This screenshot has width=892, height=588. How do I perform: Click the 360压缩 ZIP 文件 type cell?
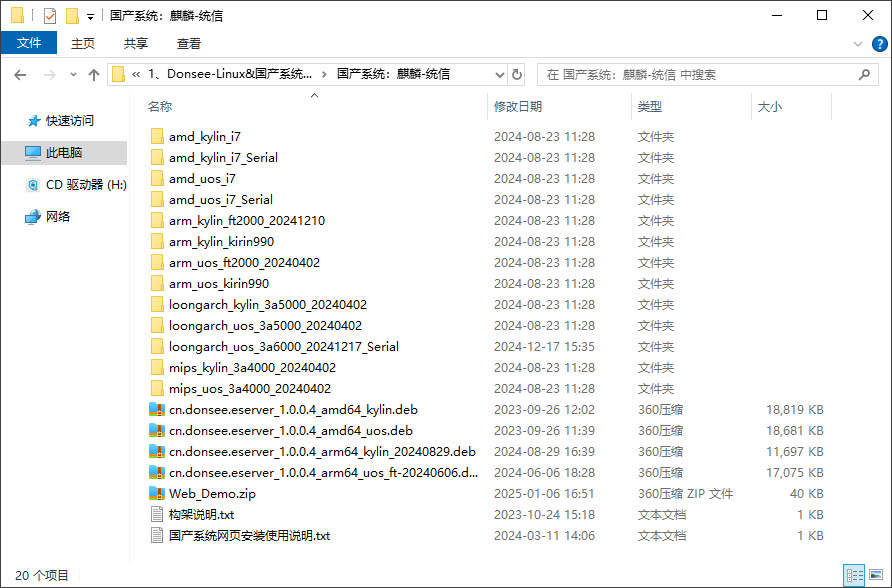[685, 494]
